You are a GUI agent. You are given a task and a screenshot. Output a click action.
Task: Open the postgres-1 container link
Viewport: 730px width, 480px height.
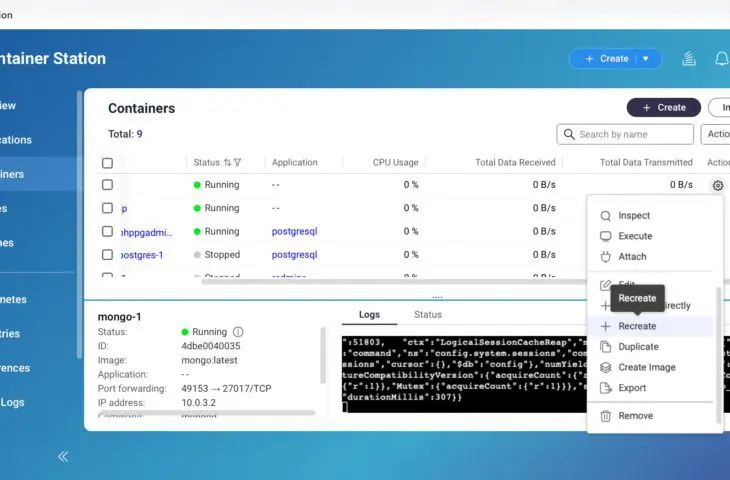[142, 255]
